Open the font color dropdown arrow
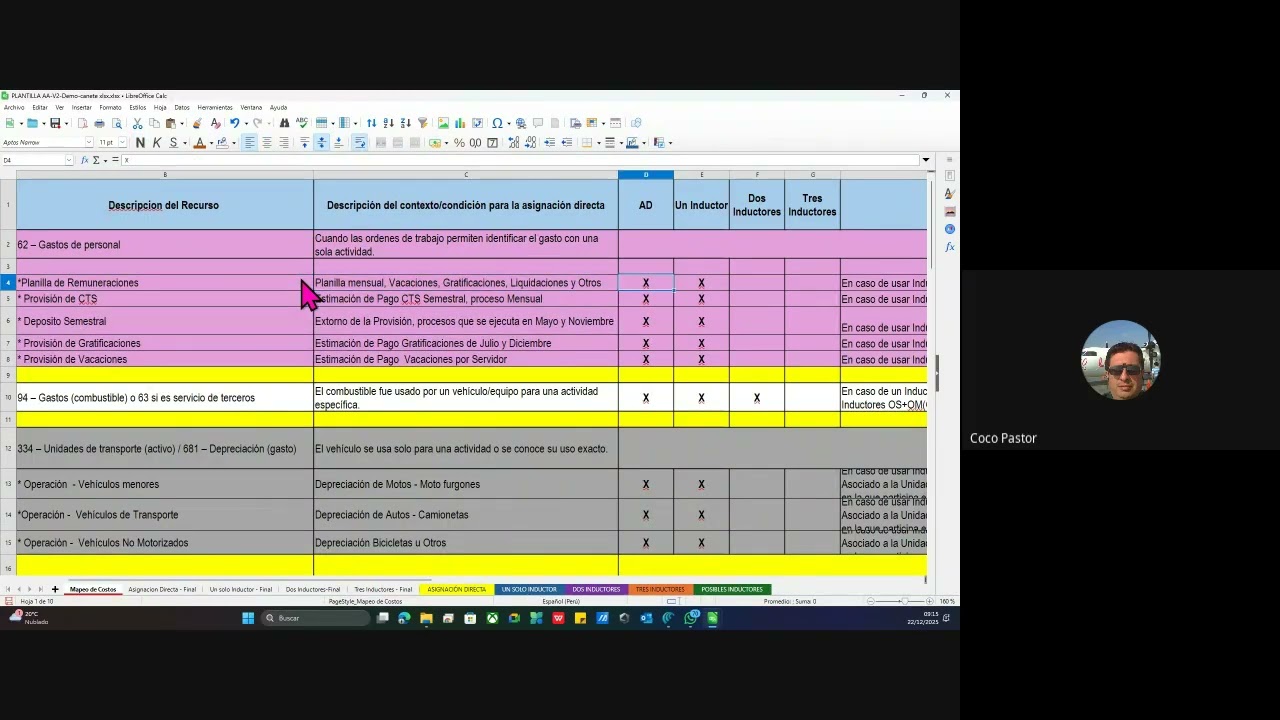 [210, 143]
